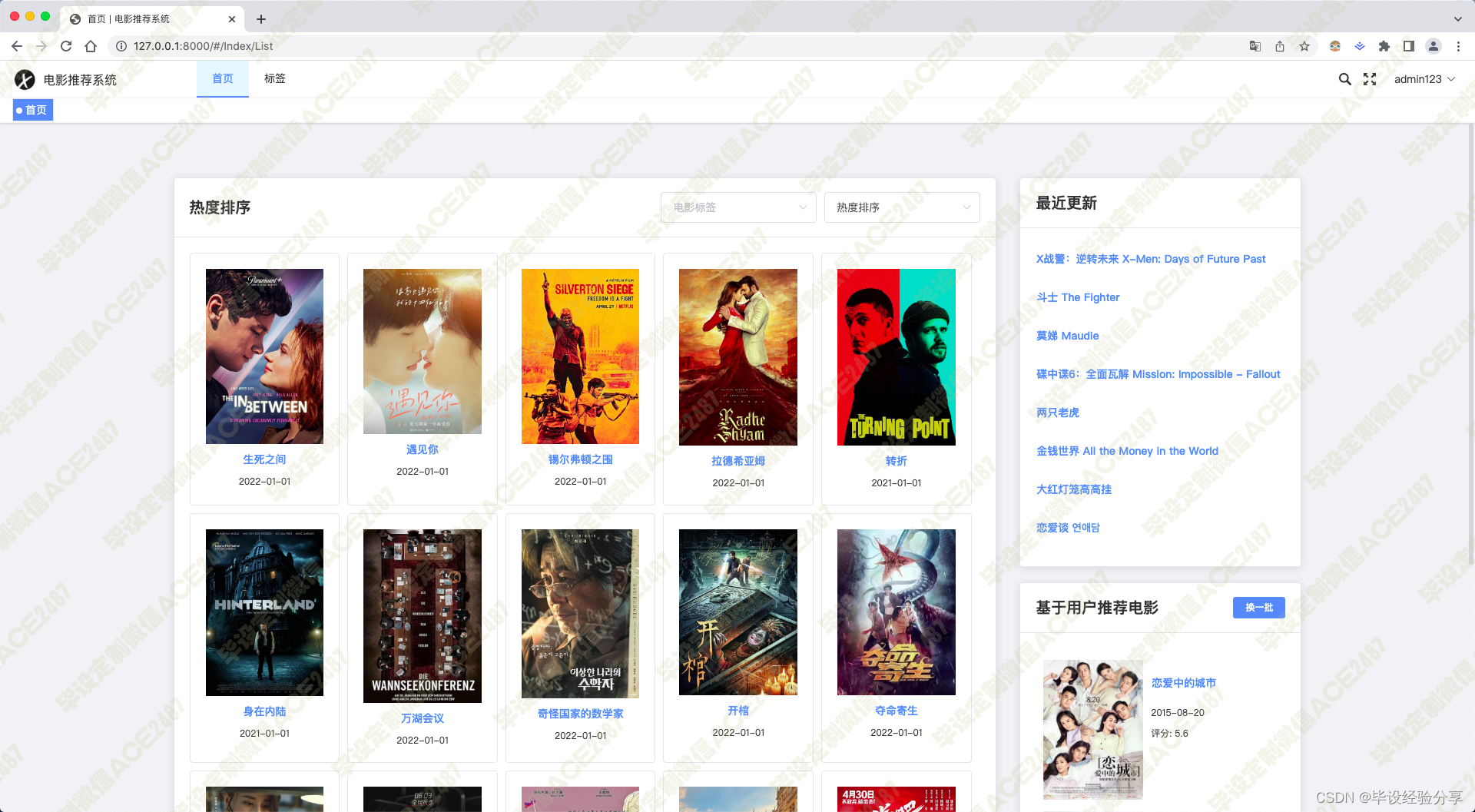The image size is (1475, 812).
Task: Click the 遇见你 movie poster
Action: point(423,351)
